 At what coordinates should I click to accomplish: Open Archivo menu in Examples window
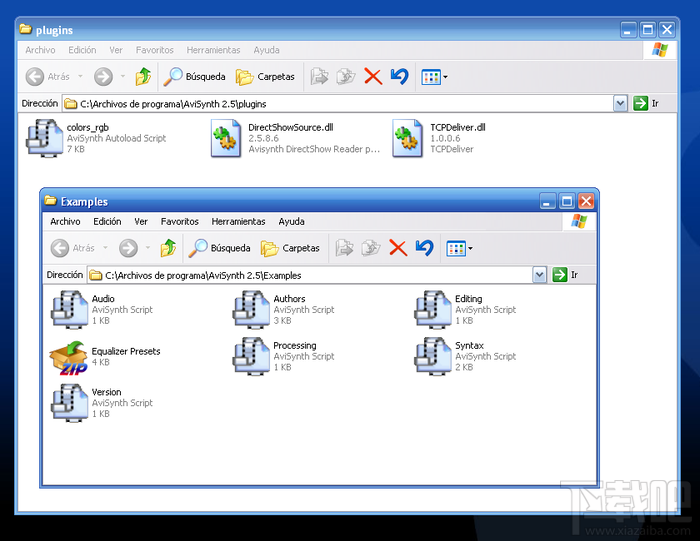coord(65,221)
